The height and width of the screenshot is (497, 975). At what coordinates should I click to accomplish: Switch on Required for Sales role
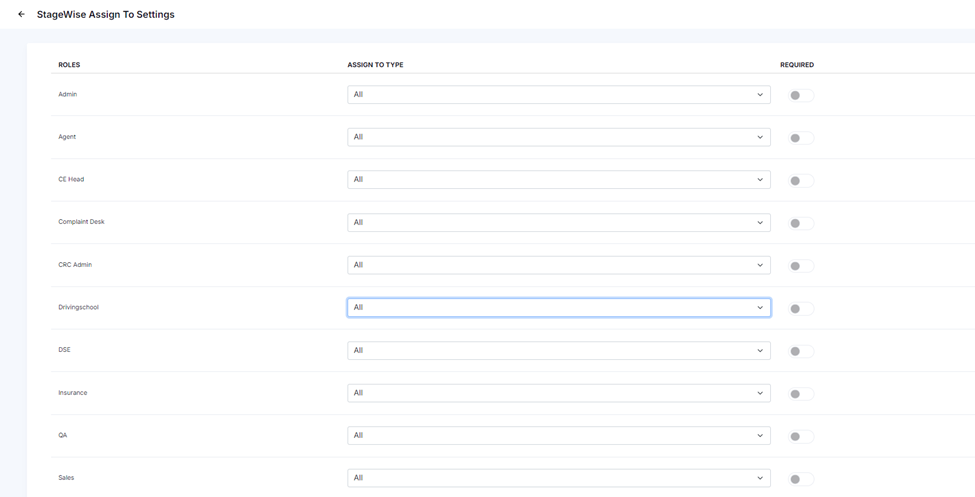[x=801, y=479]
